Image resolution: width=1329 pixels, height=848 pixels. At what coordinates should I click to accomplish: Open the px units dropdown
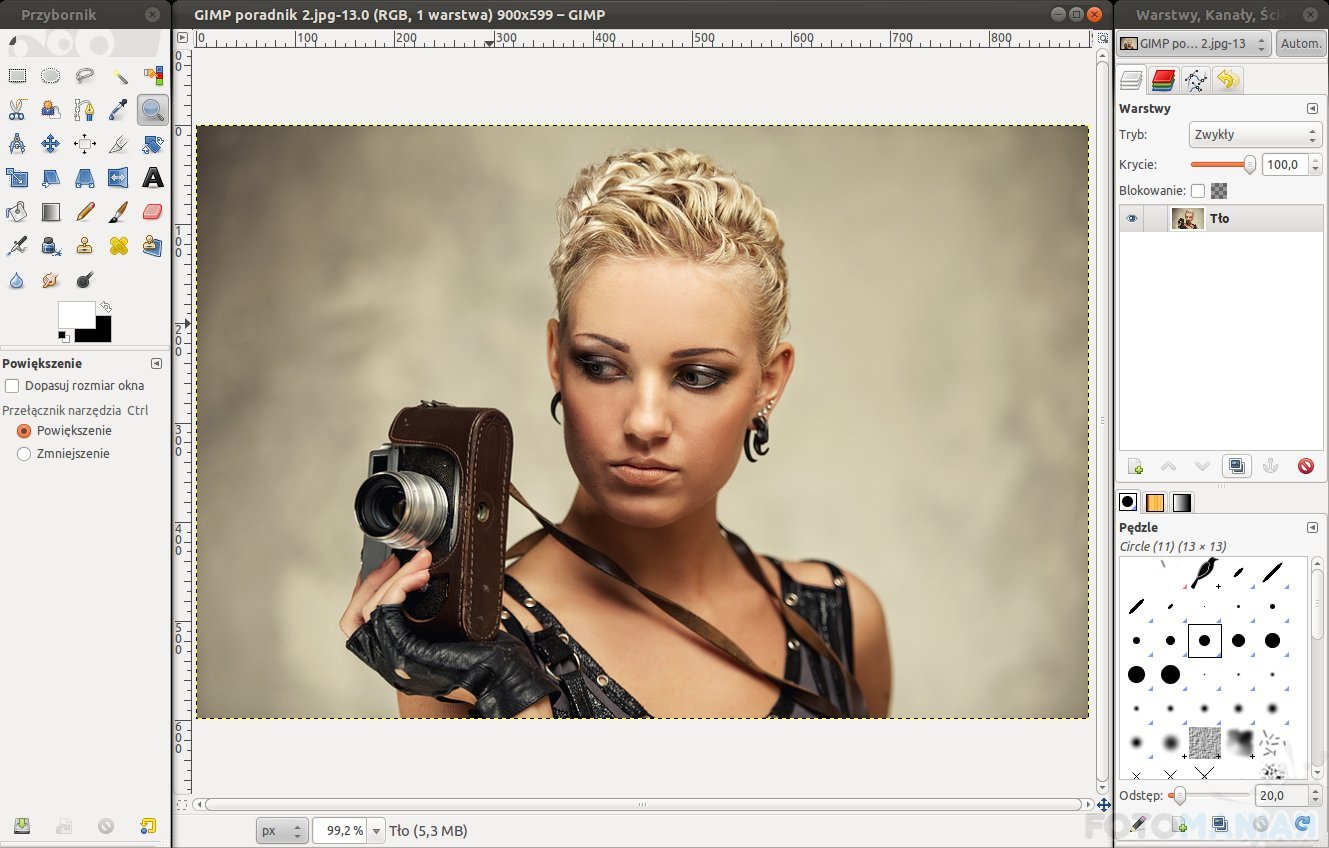point(282,831)
